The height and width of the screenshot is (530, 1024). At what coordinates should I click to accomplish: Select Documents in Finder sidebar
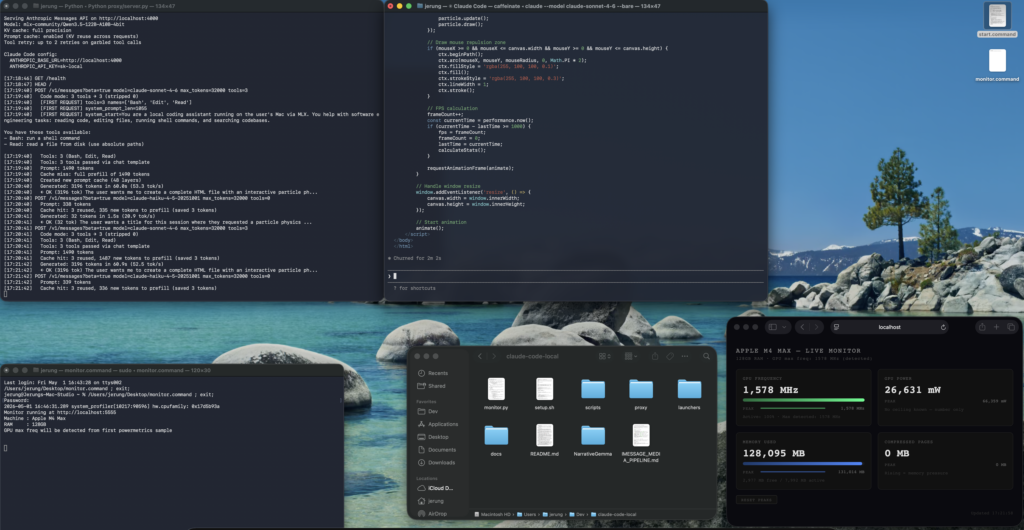(436, 450)
